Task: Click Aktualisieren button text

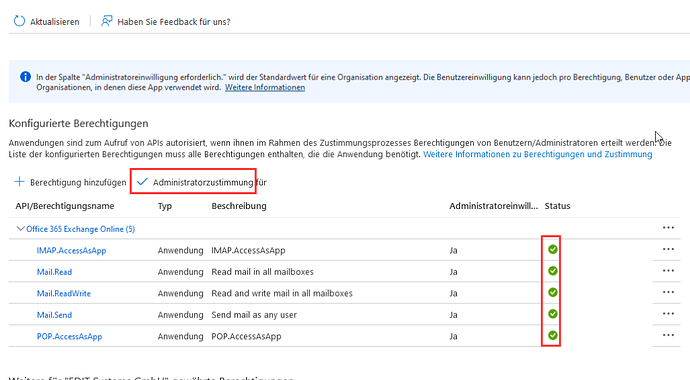Action: click(x=55, y=22)
